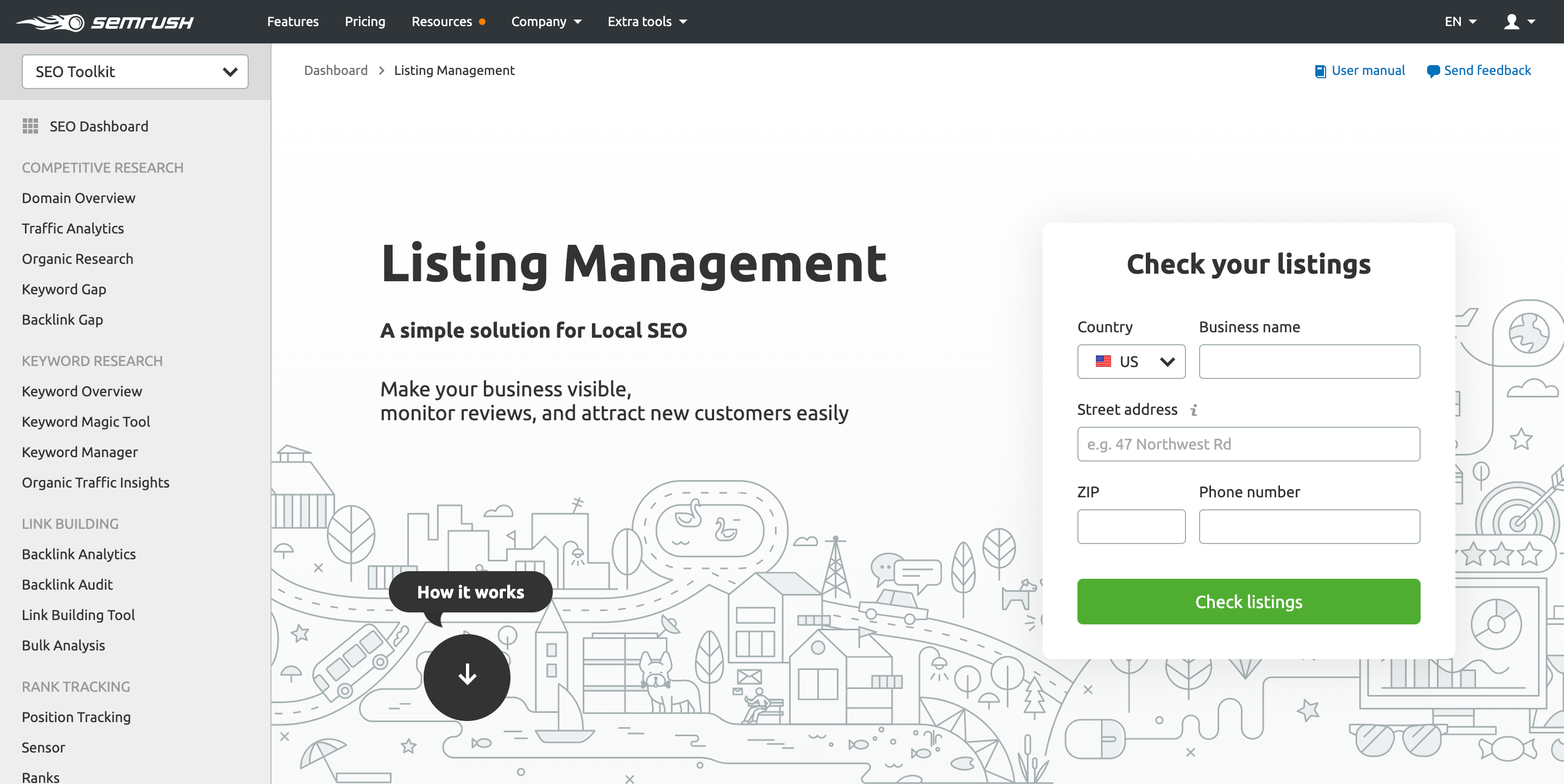The width and height of the screenshot is (1564, 784).
Task: Open Send feedback icon
Action: [1432, 70]
